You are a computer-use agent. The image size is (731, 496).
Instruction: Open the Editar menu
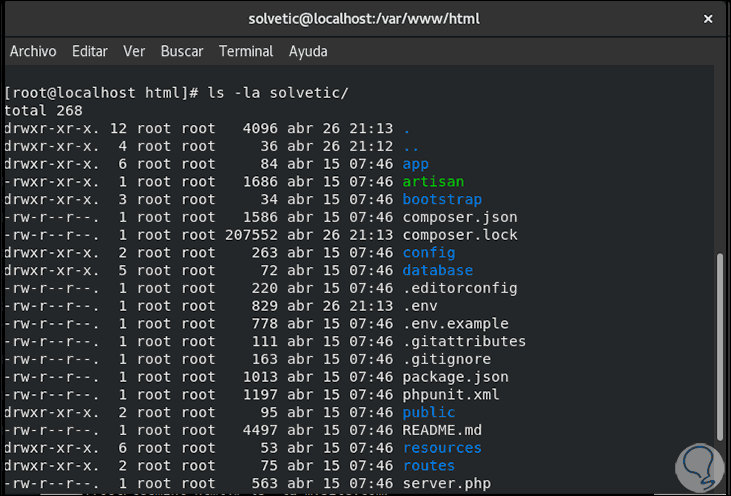(x=90, y=51)
